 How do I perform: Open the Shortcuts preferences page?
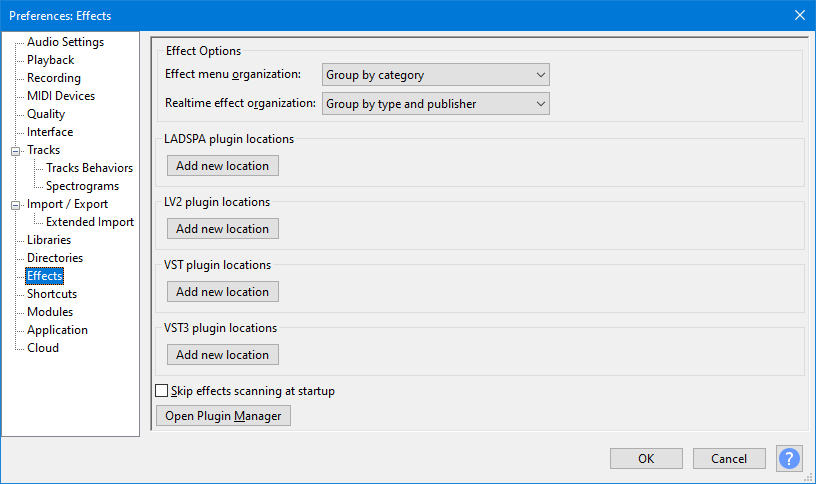(52, 294)
